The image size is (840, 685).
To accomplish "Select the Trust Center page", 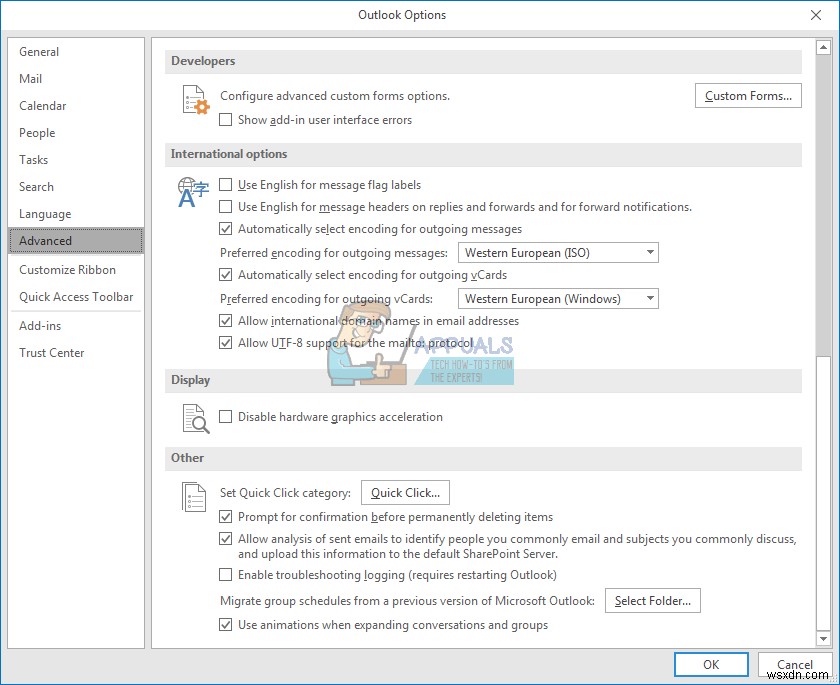I will (x=51, y=352).
